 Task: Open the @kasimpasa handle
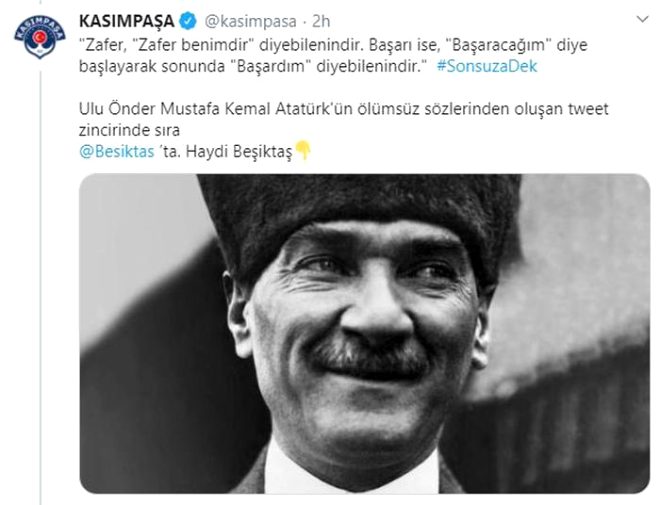click(x=250, y=21)
